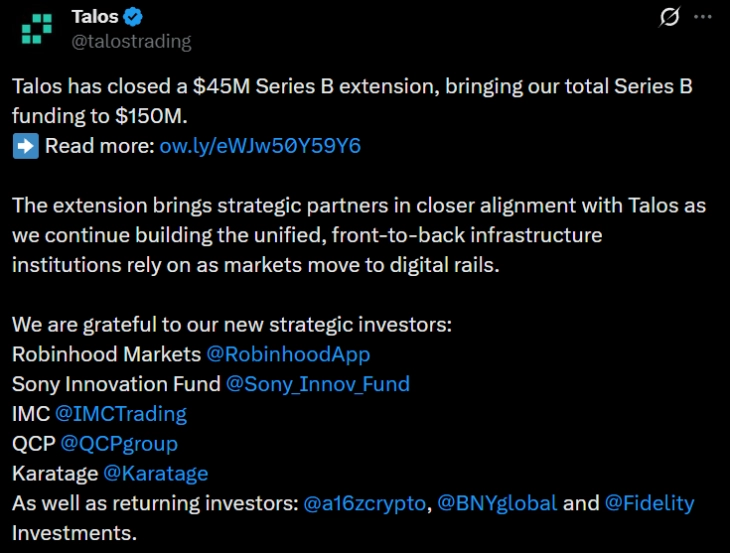Viewport: 730px width, 553px height.
Task: Open the ow.ly/eWJw50Y59Y6 link
Action: 260,146
